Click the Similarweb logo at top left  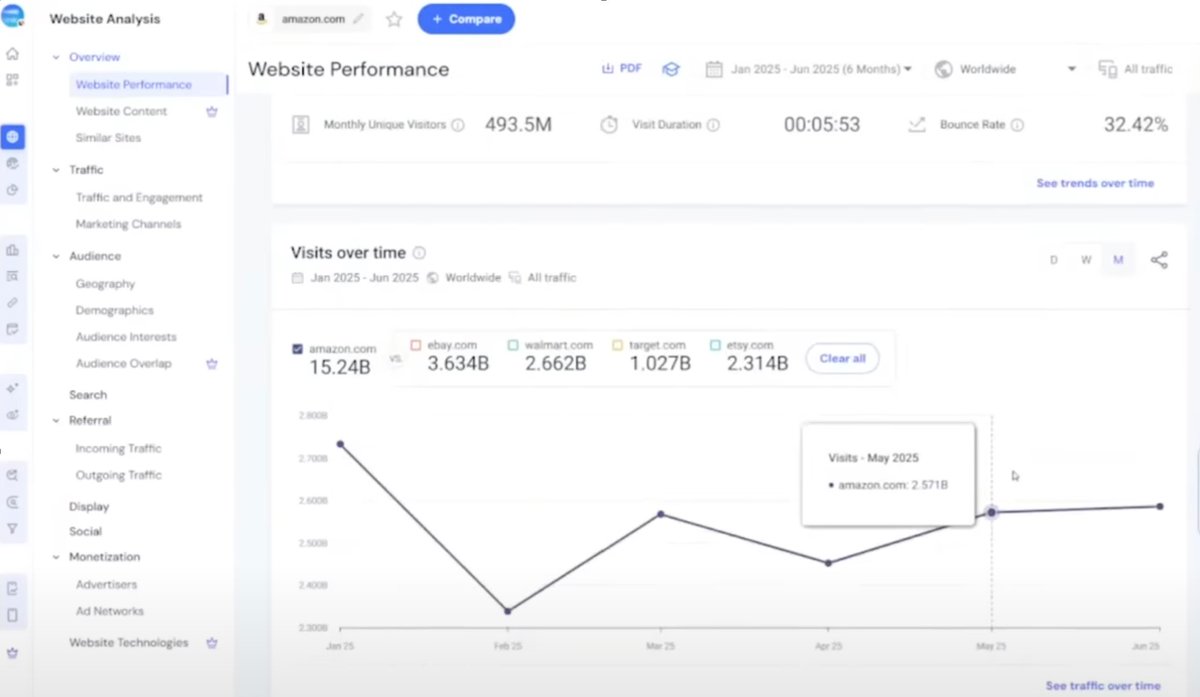pos(12,17)
